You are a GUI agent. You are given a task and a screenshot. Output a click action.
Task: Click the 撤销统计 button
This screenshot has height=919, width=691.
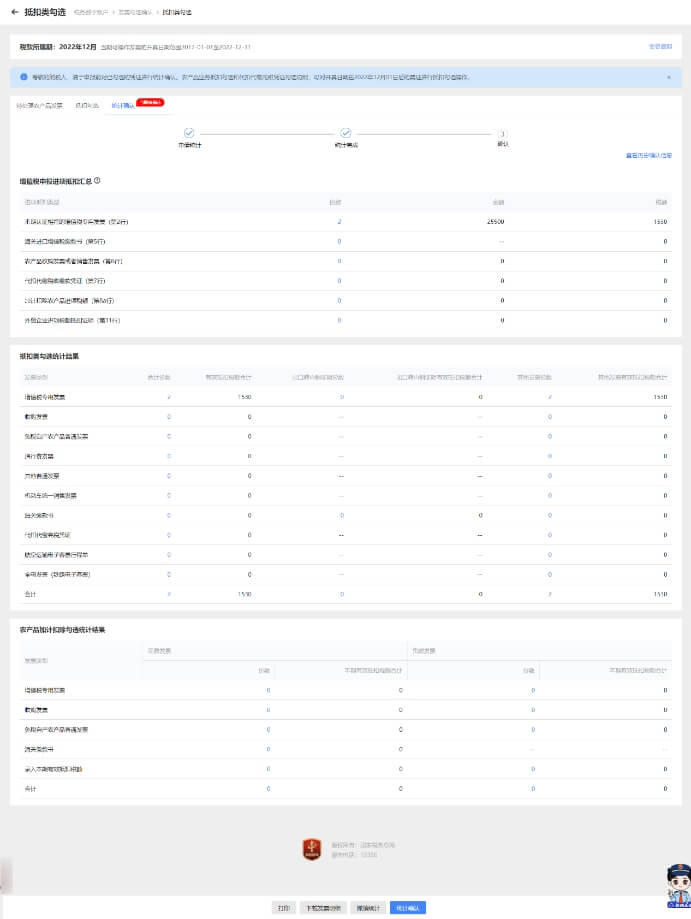pos(367,908)
